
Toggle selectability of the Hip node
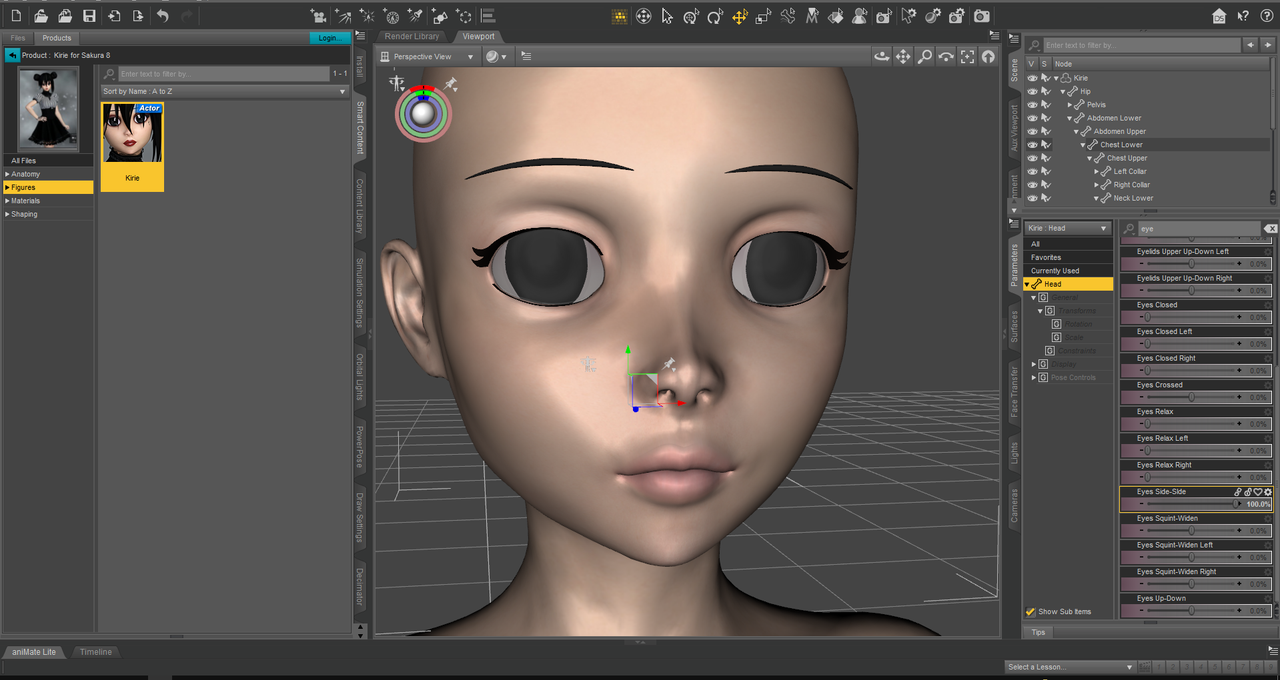tap(1046, 91)
